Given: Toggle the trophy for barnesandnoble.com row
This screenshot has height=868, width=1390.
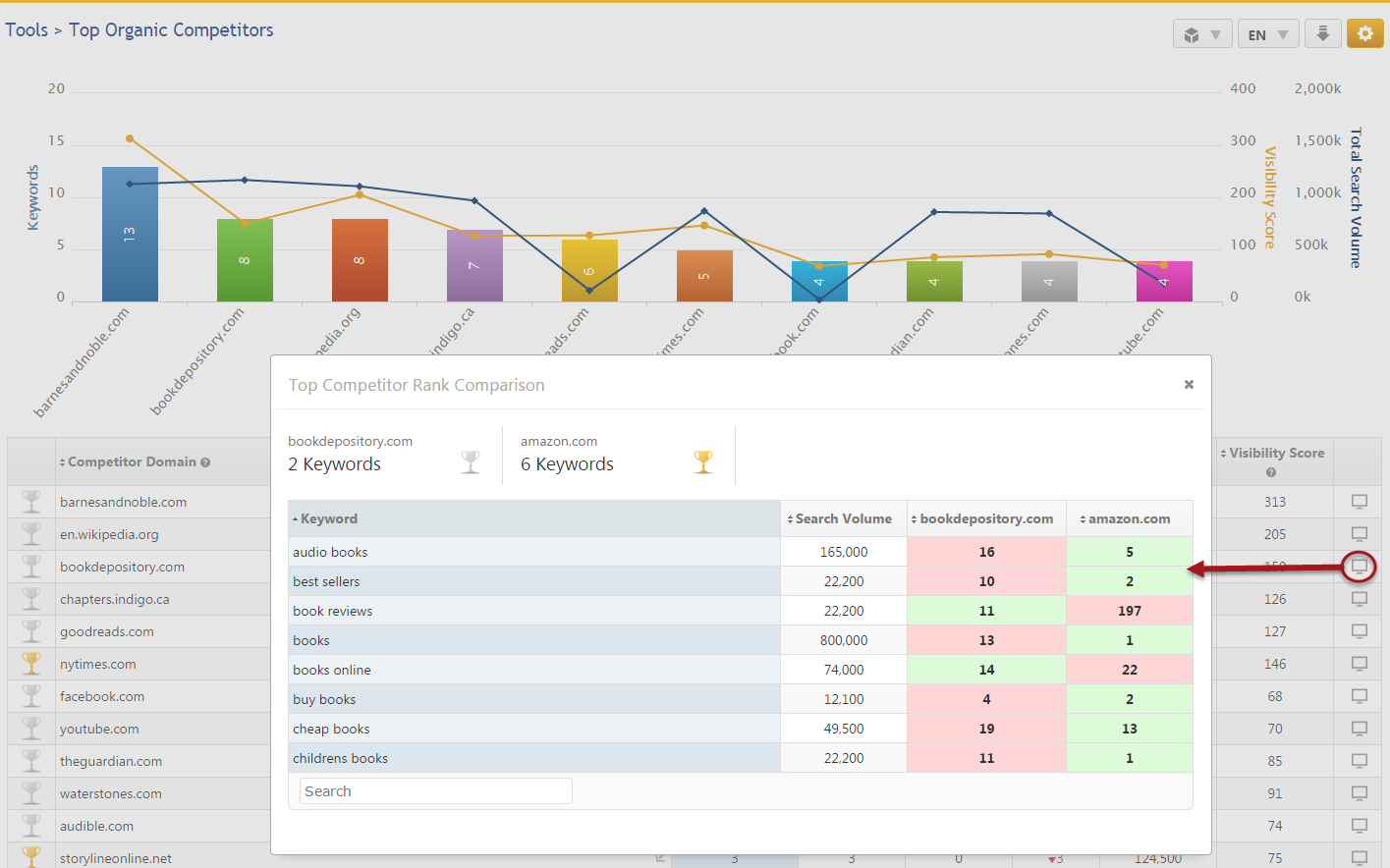Looking at the screenshot, I should tap(31, 502).
